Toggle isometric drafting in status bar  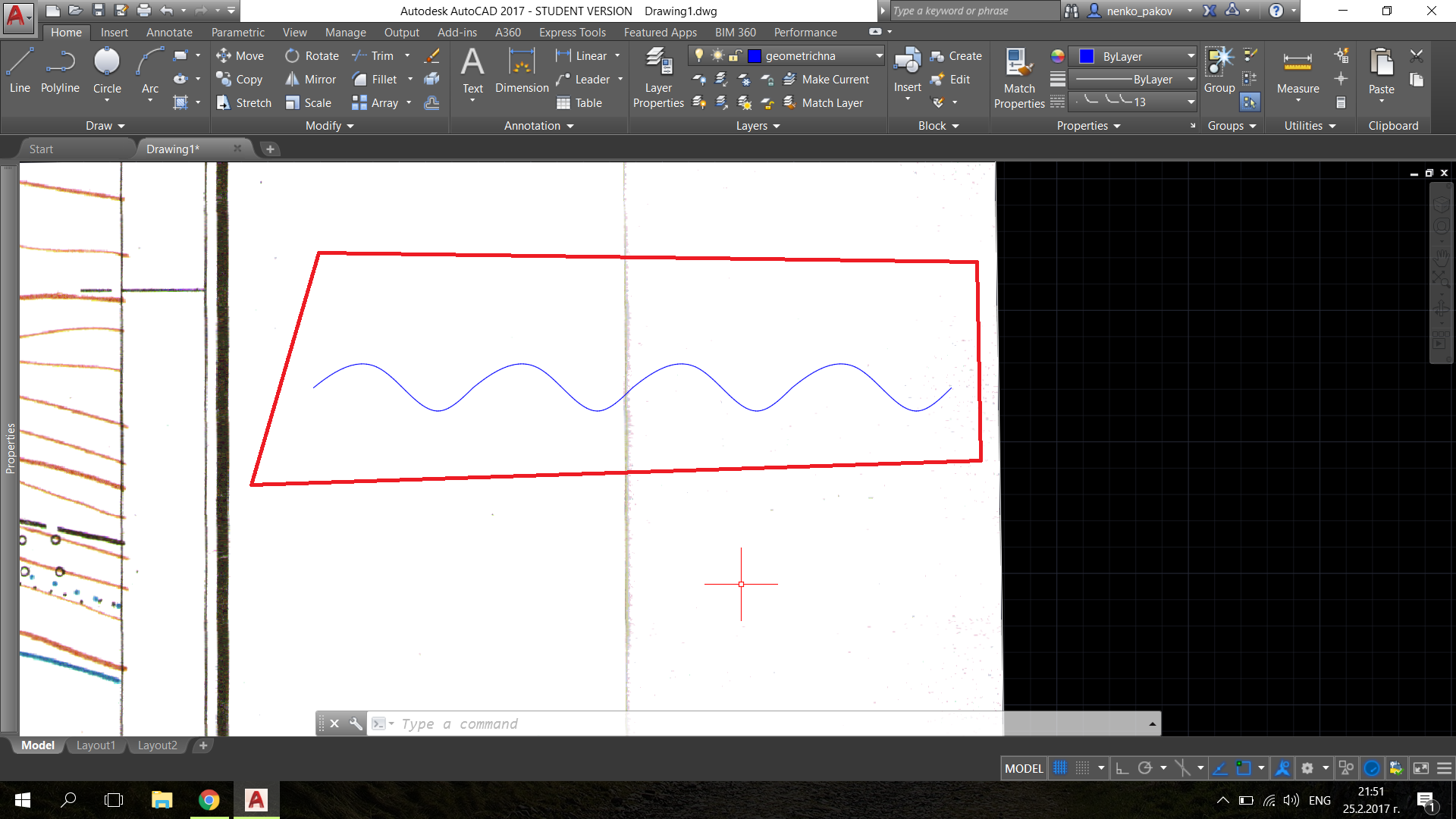point(1182,768)
